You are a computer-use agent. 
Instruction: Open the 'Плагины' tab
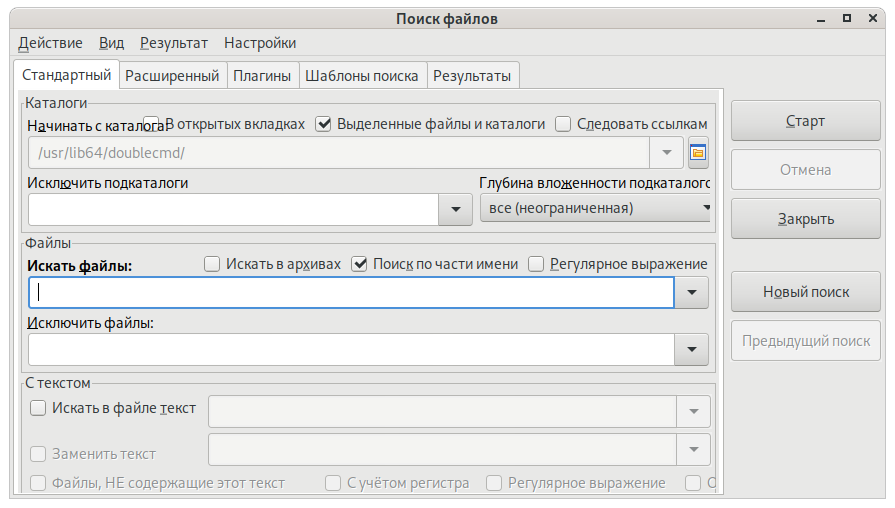(x=262, y=75)
